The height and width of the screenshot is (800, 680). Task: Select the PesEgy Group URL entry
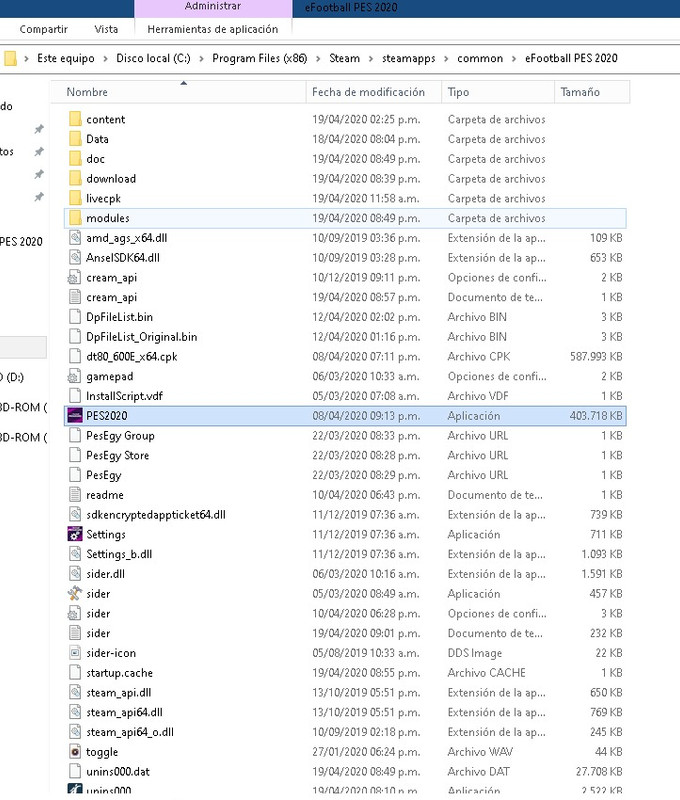click(x=120, y=436)
